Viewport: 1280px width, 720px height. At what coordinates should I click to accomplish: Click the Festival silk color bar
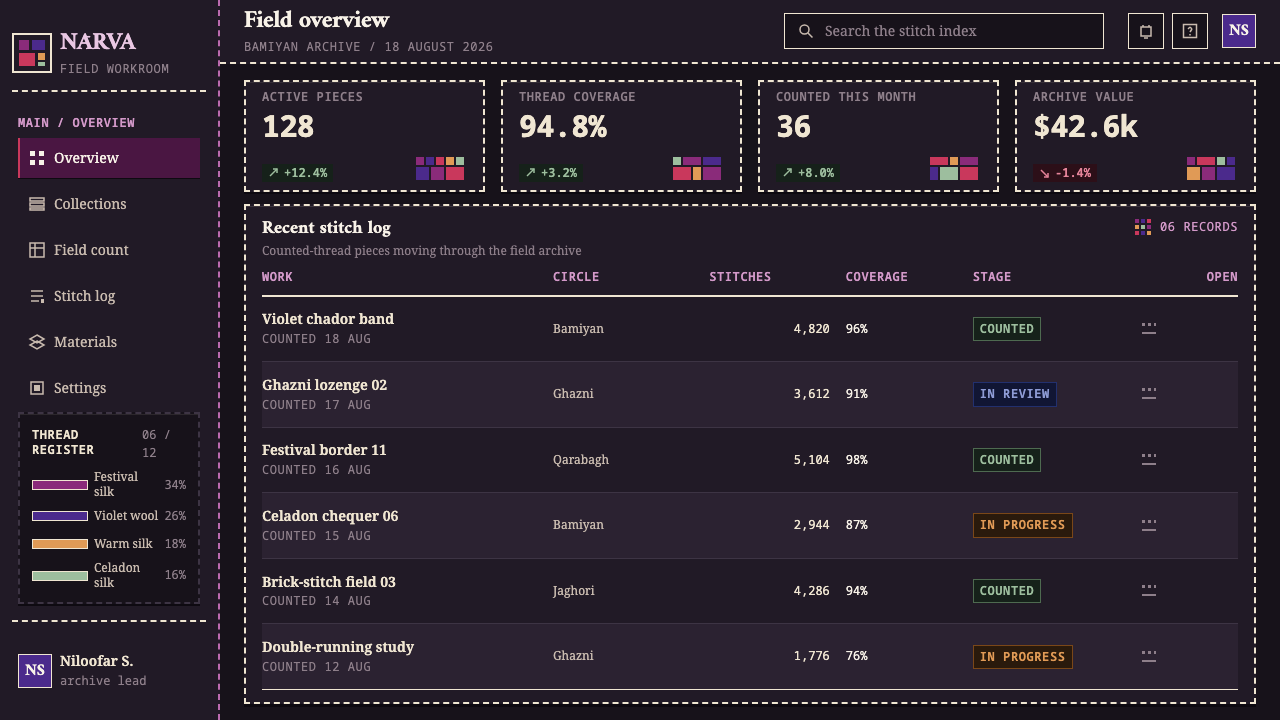tap(60, 485)
